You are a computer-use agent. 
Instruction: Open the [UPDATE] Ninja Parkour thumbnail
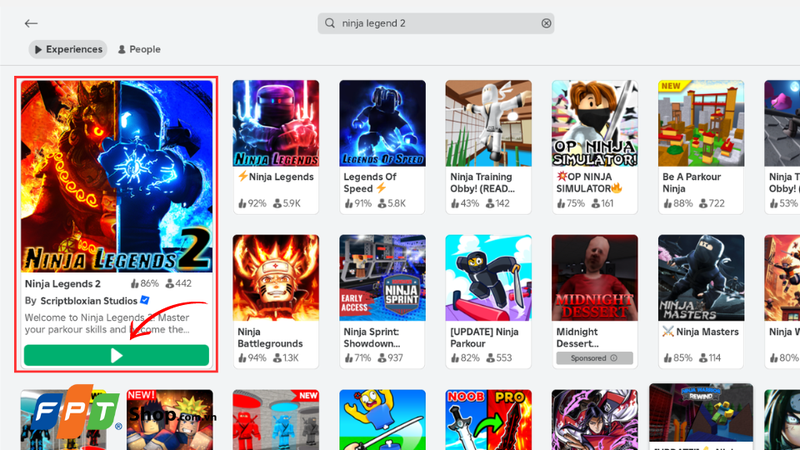[x=489, y=278]
